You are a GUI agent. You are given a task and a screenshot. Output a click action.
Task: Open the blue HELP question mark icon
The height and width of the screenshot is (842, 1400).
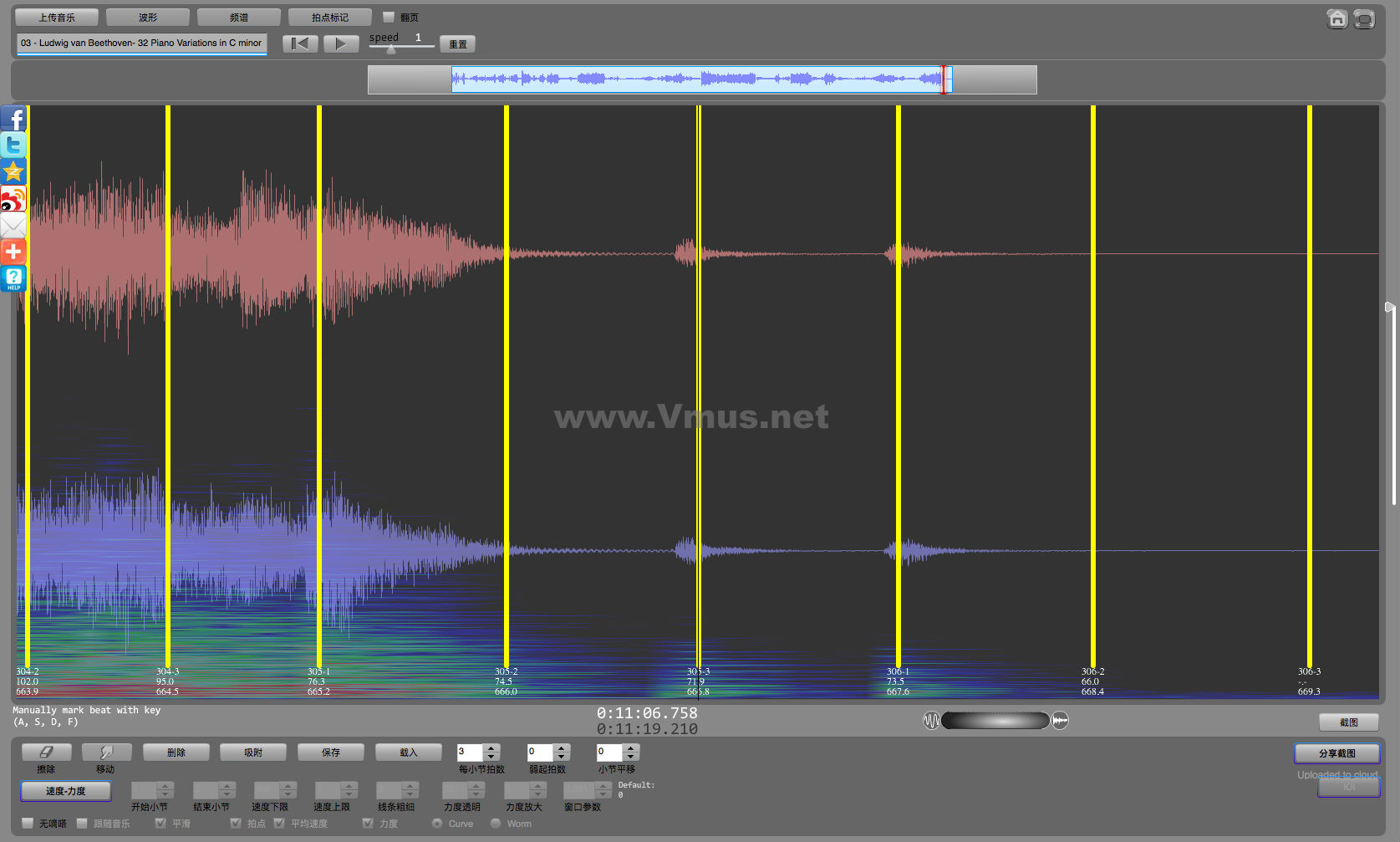tap(13, 278)
